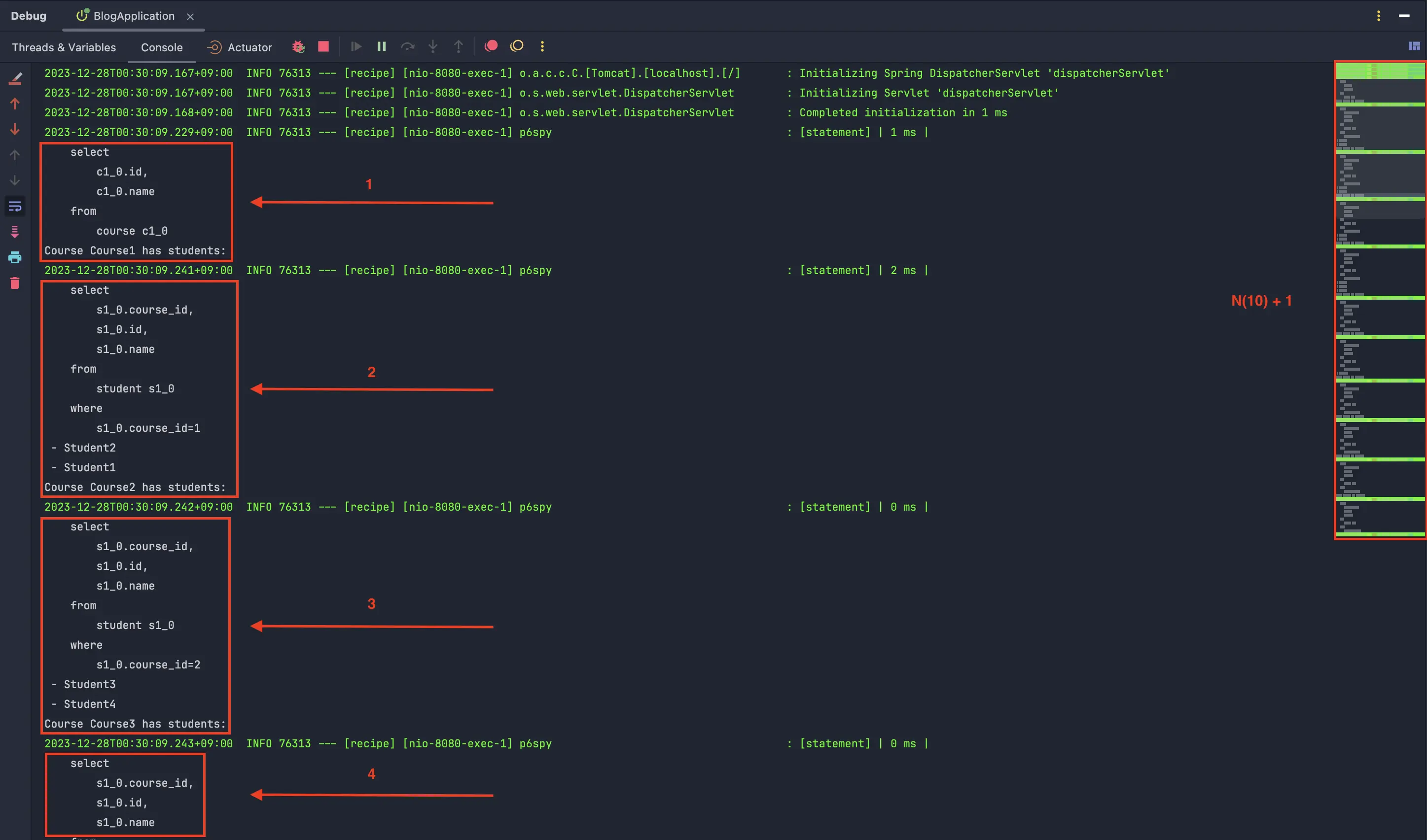The height and width of the screenshot is (840, 1427).
Task: Pause the program execution
Action: click(382, 46)
